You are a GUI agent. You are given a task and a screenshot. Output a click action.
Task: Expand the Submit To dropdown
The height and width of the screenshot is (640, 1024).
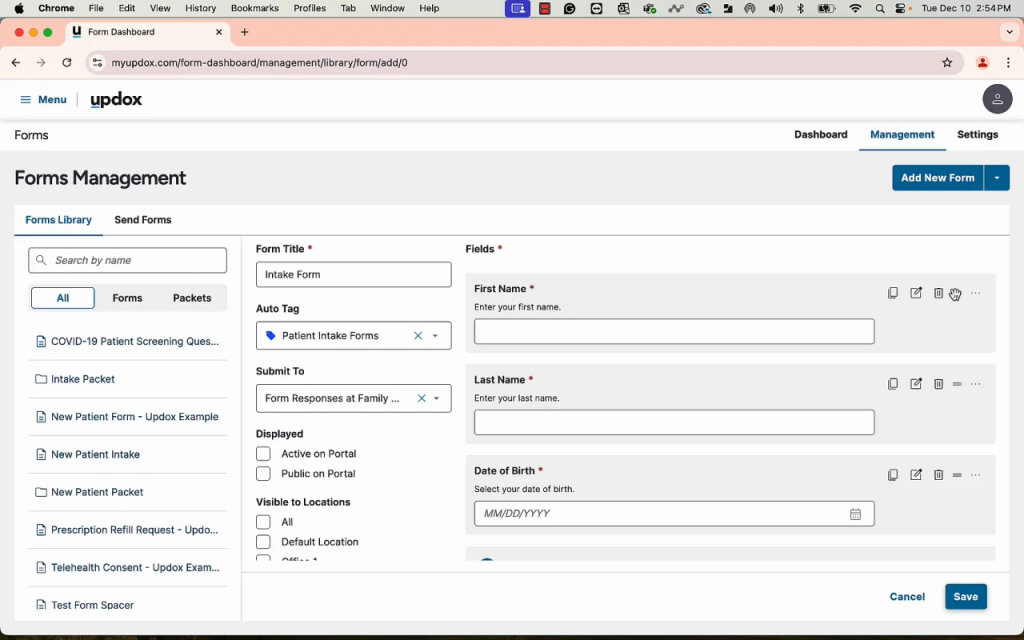click(437, 398)
